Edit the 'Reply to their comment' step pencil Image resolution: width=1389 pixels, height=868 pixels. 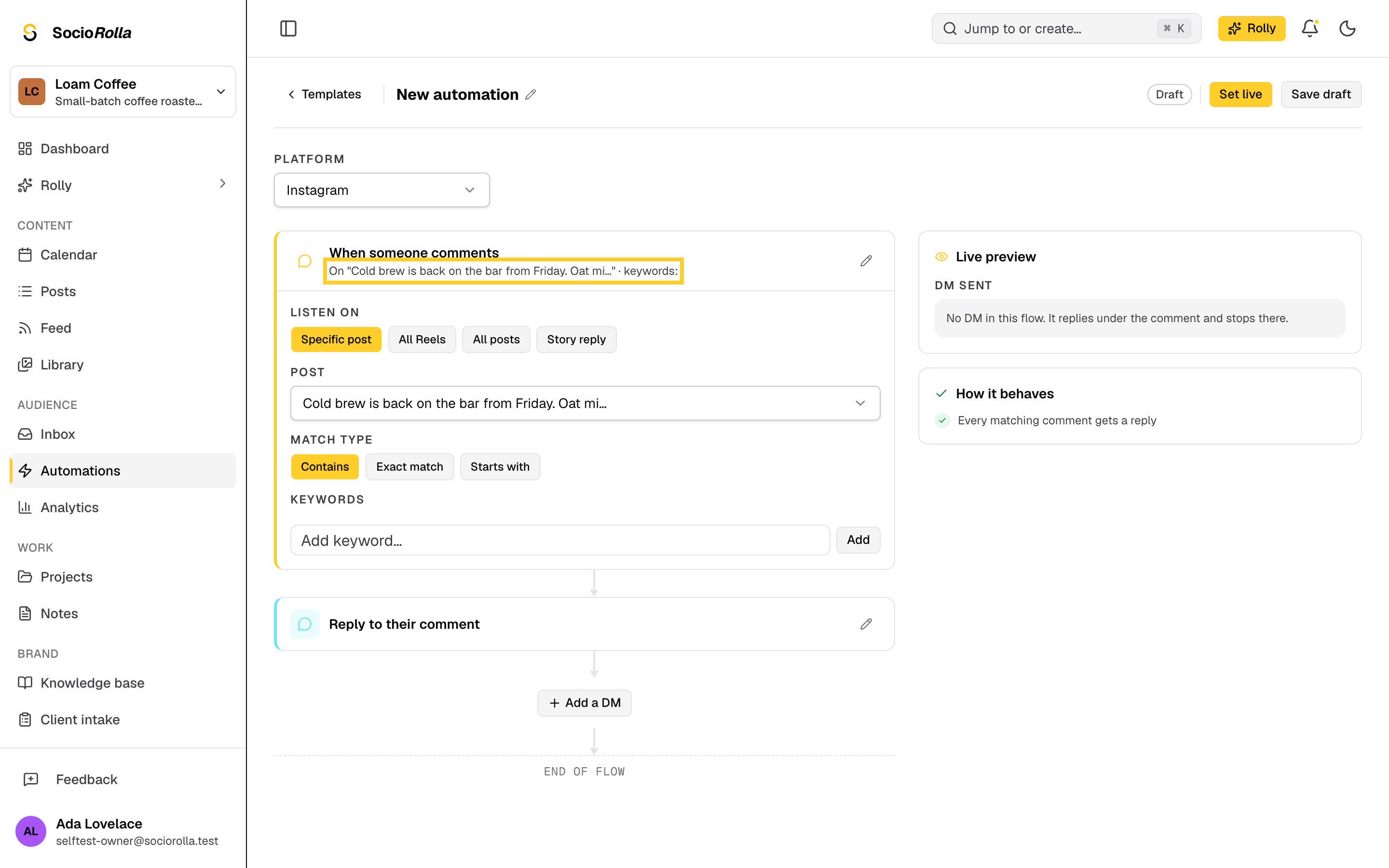[x=866, y=624]
